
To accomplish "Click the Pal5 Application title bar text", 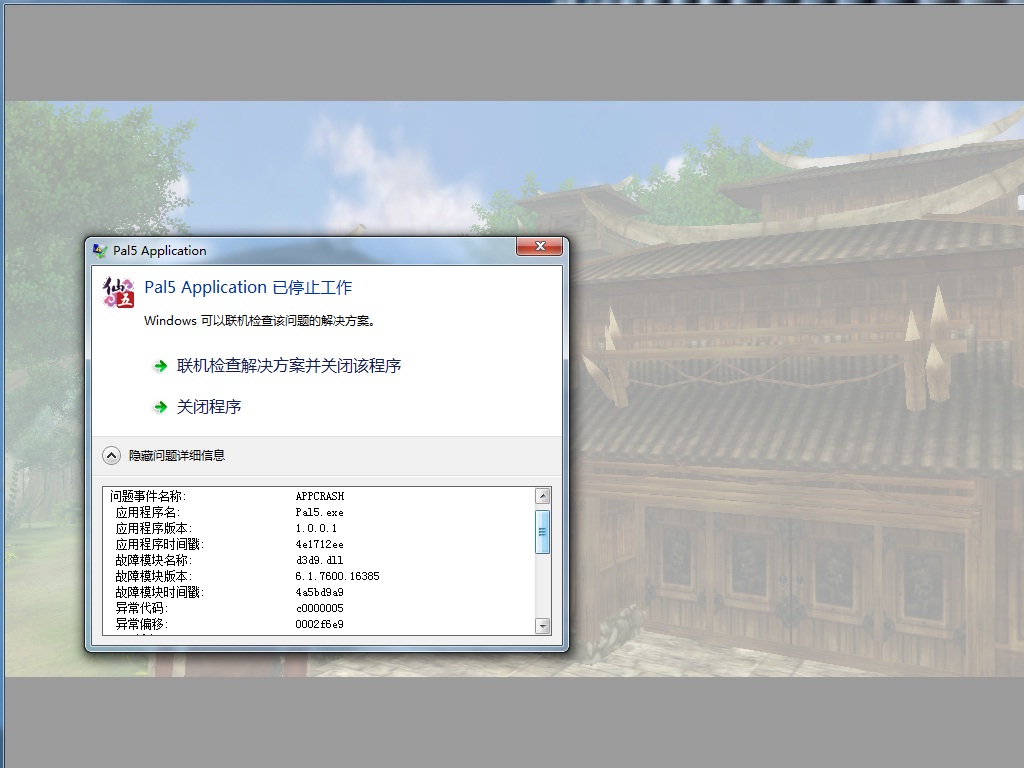I will [160, 251].
